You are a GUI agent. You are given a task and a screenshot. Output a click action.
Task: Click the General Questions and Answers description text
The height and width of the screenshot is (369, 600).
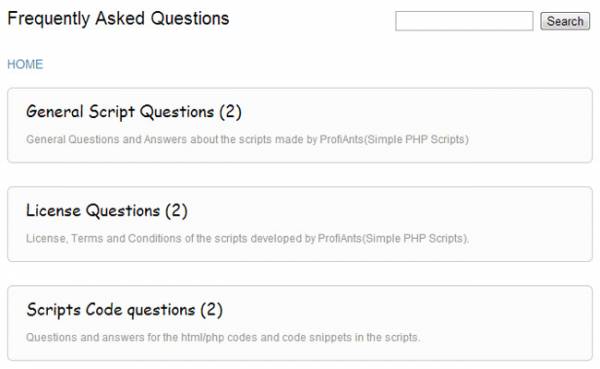247,139
